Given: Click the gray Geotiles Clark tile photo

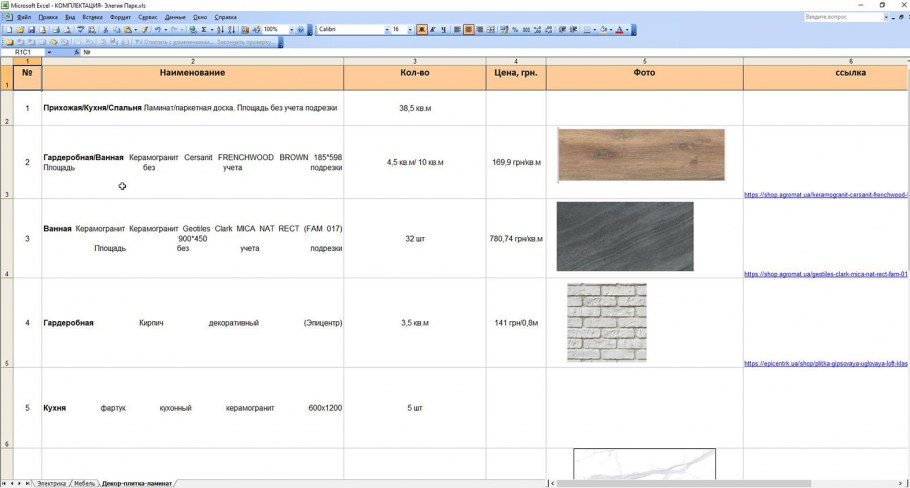Looking at the screenshot, I should tap(625, 236).
